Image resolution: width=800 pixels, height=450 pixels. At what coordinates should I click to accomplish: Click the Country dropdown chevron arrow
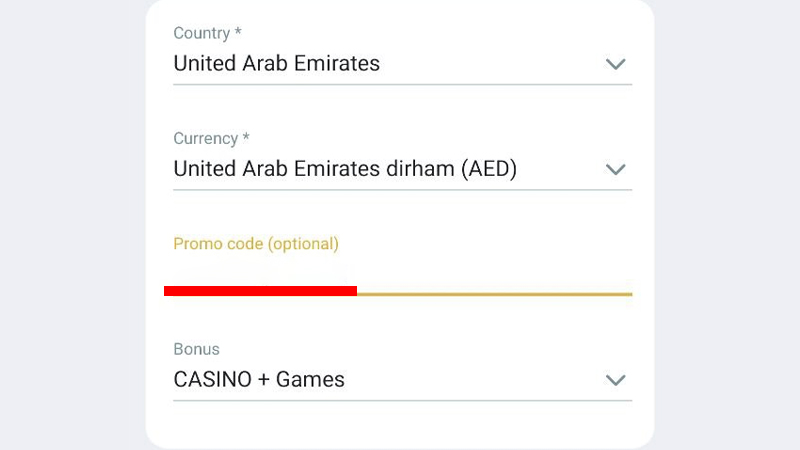pyautogui.click(x=616, y=64)
